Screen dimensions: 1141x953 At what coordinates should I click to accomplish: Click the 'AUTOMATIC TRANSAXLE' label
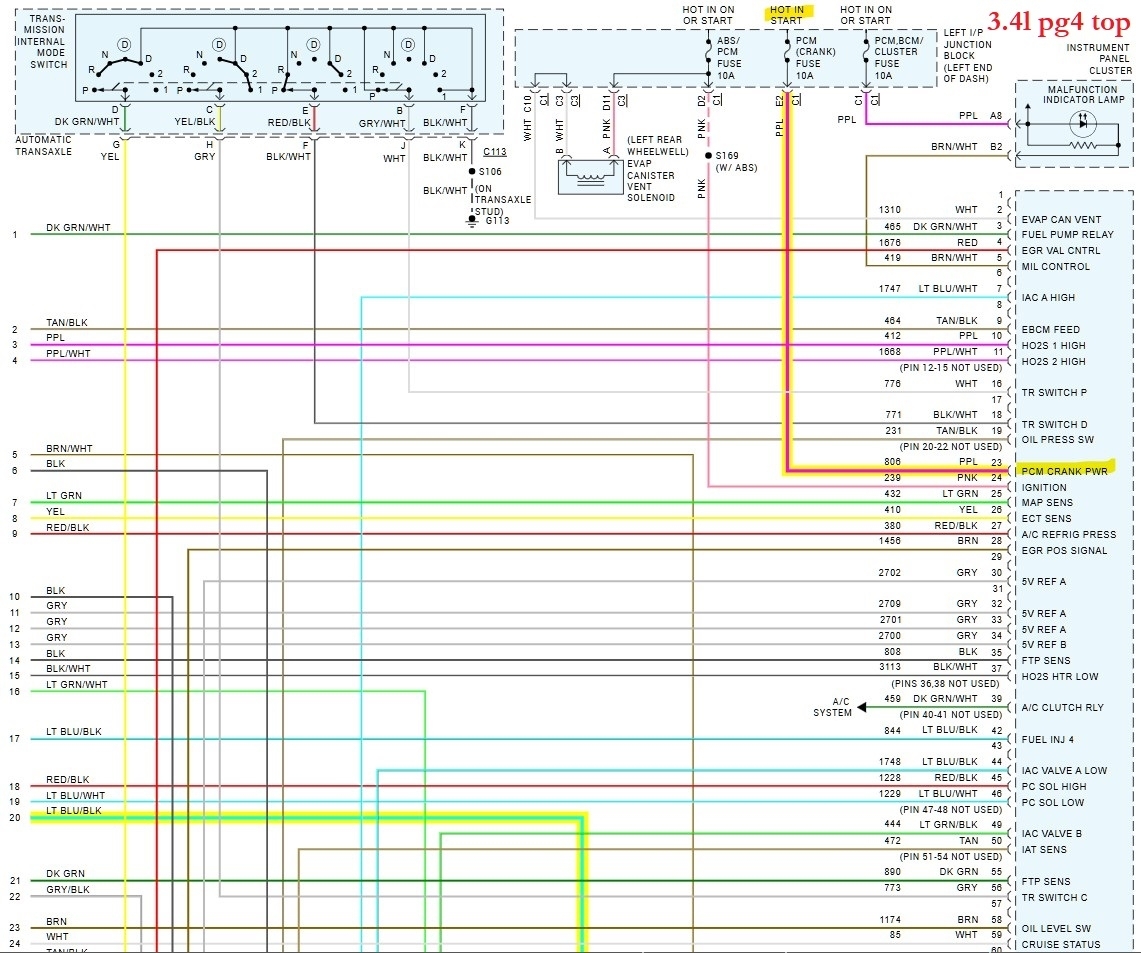pyautogui.click(x=44, y=145)
